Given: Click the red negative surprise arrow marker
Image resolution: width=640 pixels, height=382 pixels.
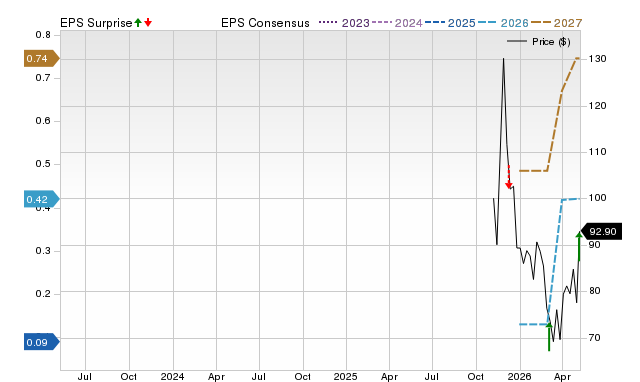Looking at the screenshot, I should coord(509,177).
